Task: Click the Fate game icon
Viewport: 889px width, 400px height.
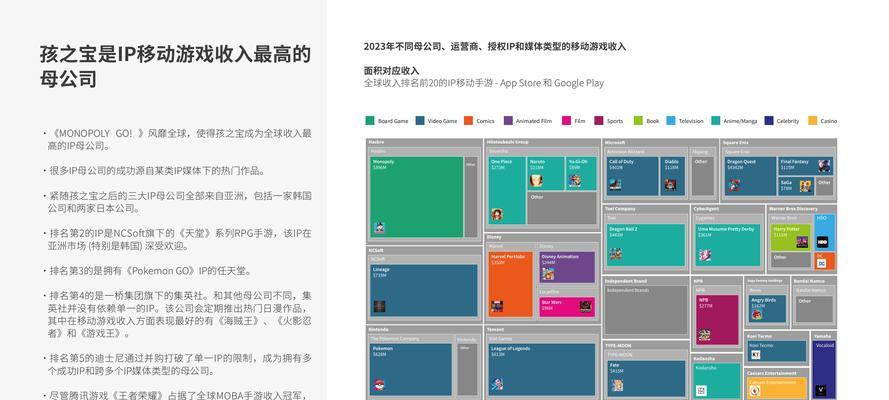Action: [617, 385]
